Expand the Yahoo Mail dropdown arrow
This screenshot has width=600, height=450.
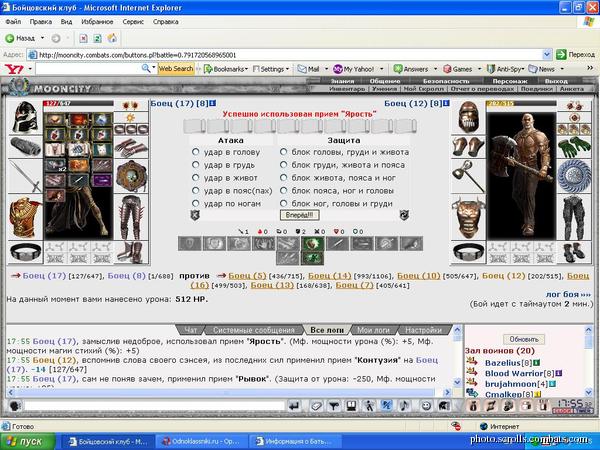(326, 69)
